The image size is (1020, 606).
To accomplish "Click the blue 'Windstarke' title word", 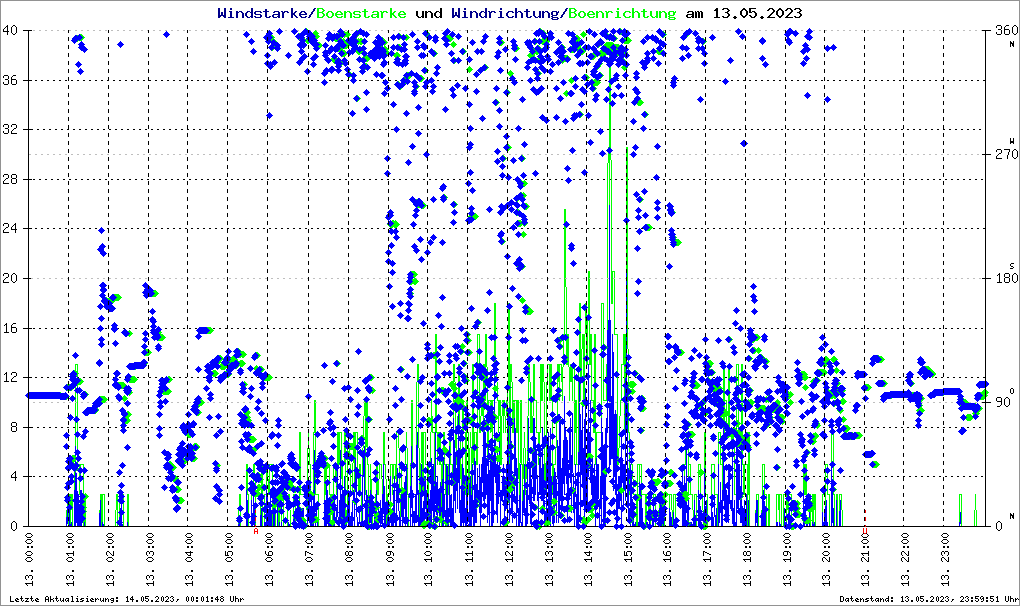I will pyautogui.click(x=265, y=13).
